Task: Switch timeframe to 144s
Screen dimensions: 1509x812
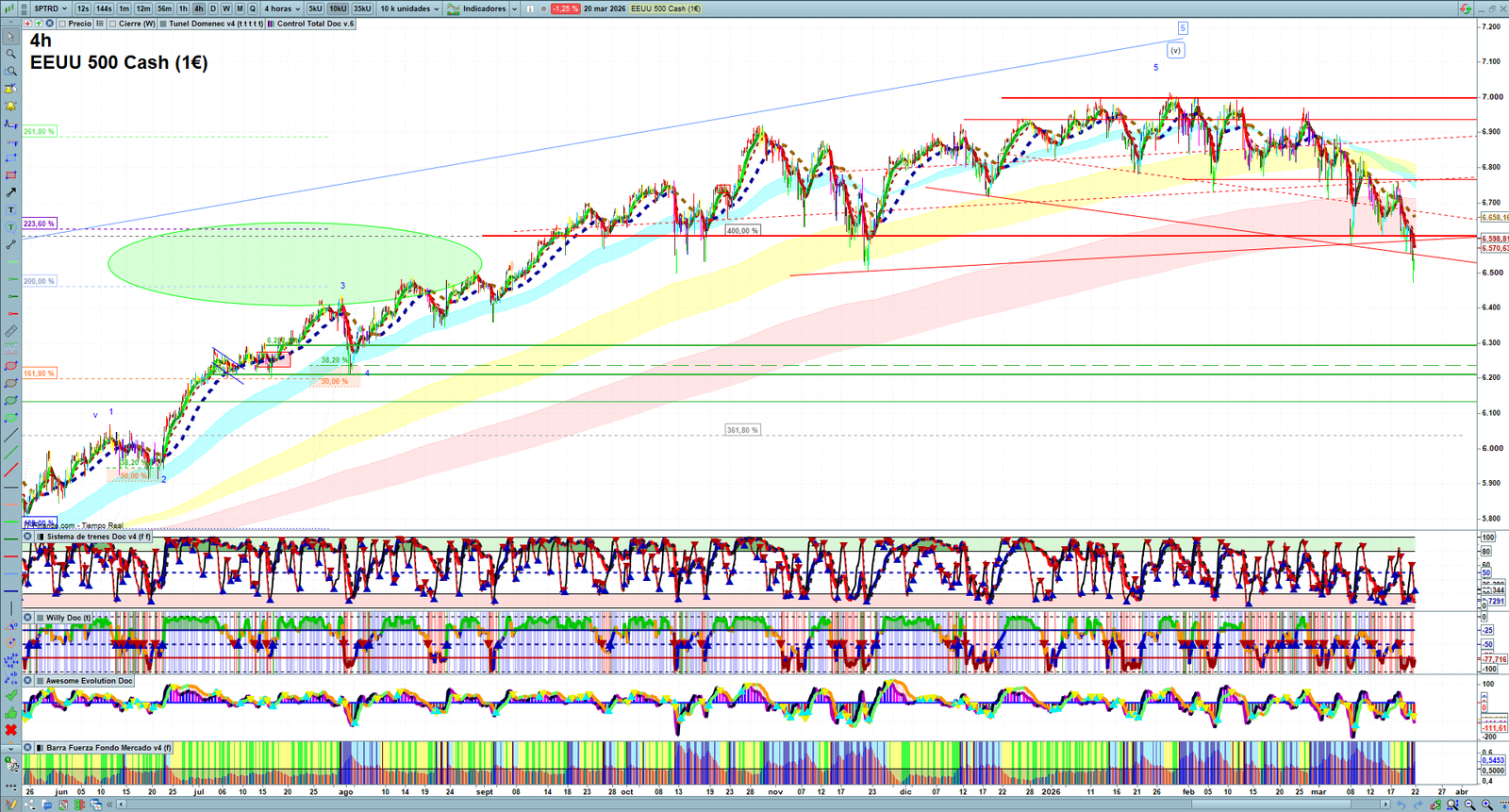Action: [104, 8]
